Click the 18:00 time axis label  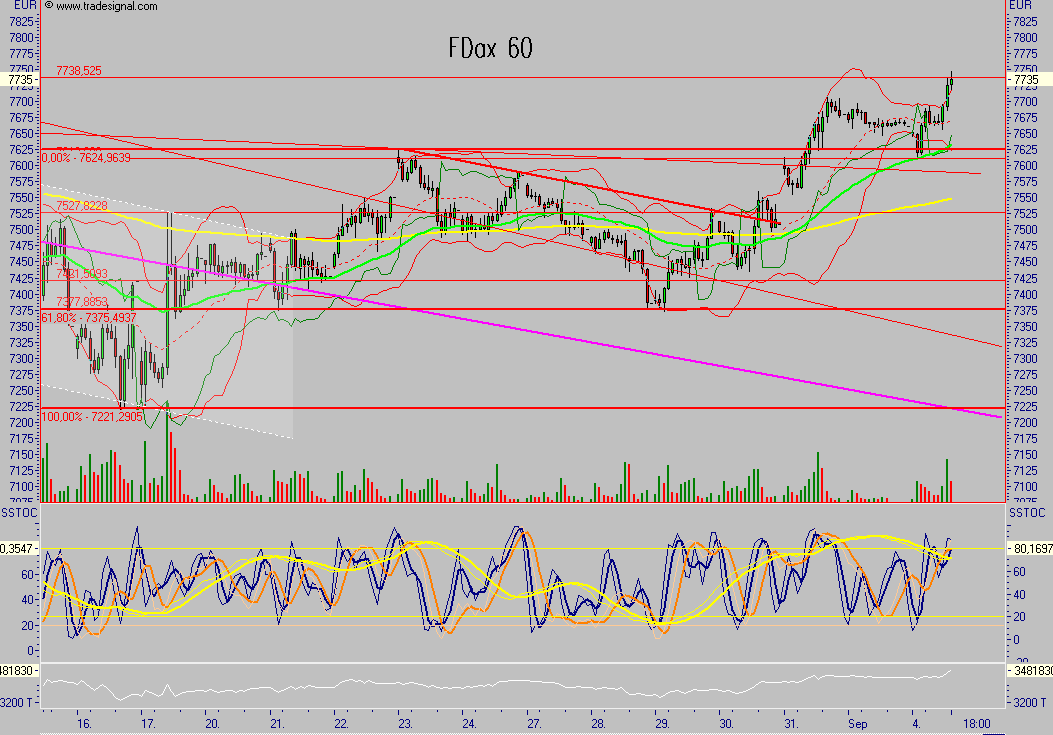[x=976, y=721]
